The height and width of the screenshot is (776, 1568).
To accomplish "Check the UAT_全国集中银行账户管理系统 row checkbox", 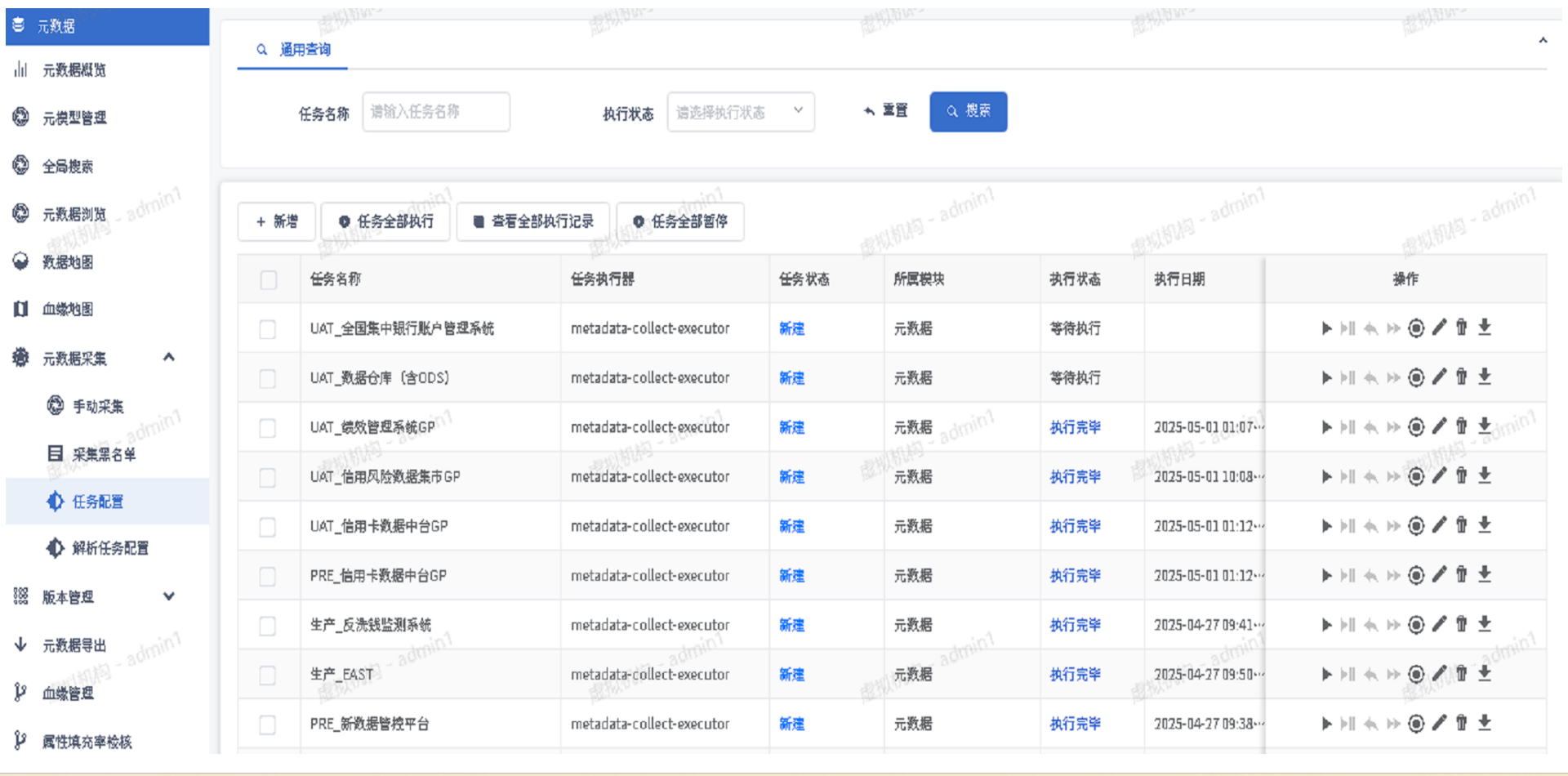I will pyautogui.click(x=268, y=329).
